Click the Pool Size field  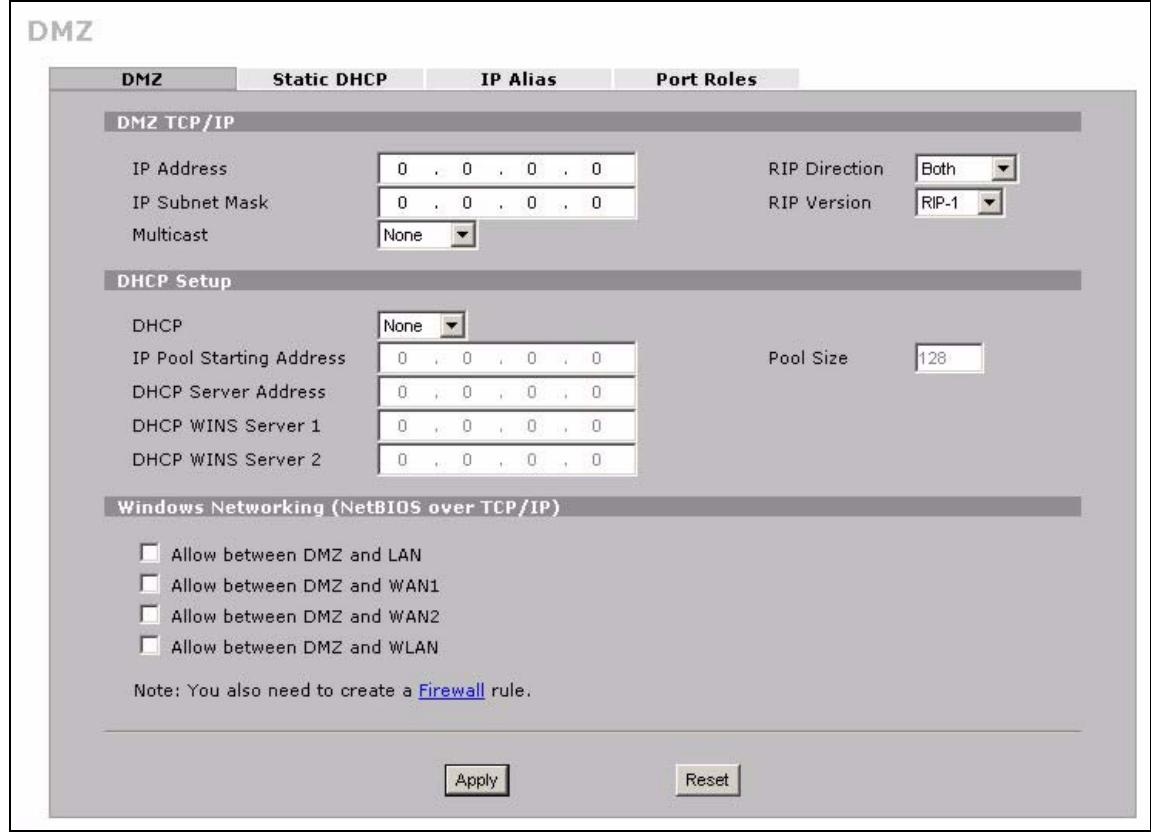coord(948,358)
